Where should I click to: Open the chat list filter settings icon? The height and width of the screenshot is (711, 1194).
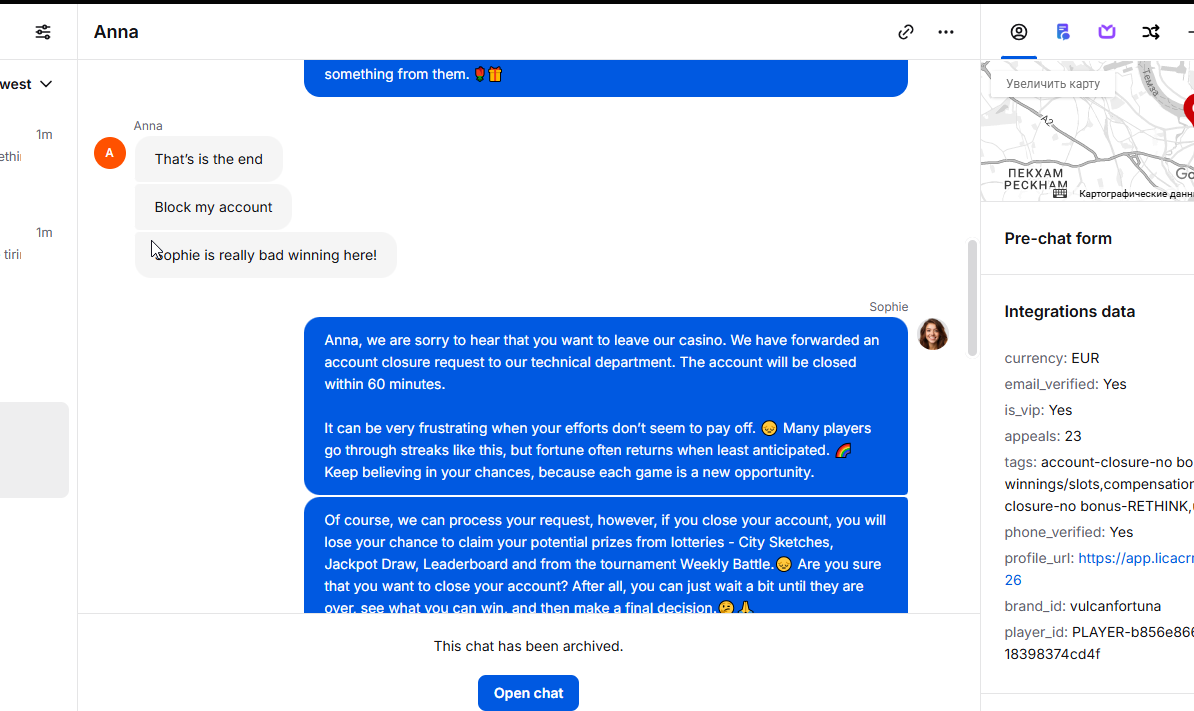coord(43,32)
